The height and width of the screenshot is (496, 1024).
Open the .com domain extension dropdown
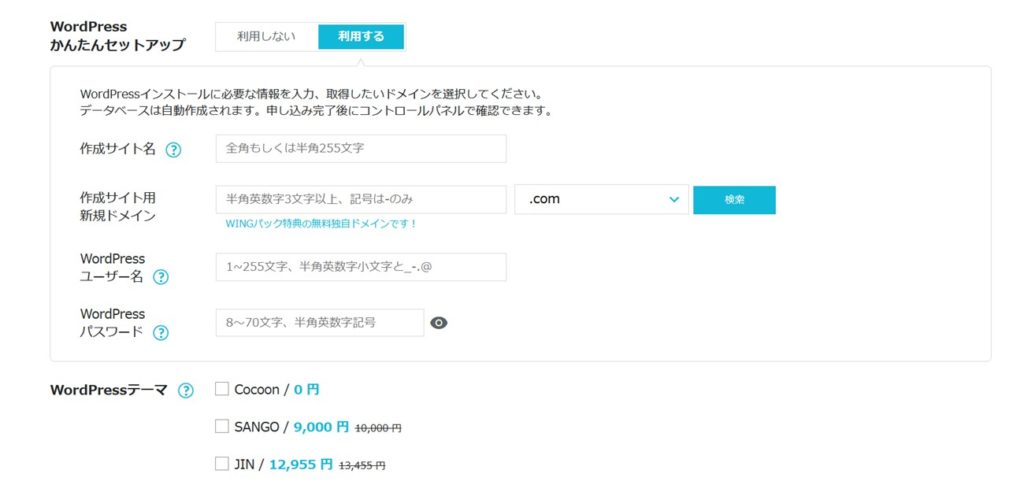(x=601, y=200)
